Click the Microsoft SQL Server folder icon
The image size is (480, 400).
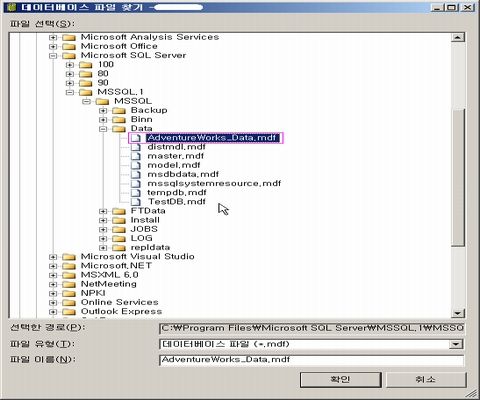click(69, 56)
